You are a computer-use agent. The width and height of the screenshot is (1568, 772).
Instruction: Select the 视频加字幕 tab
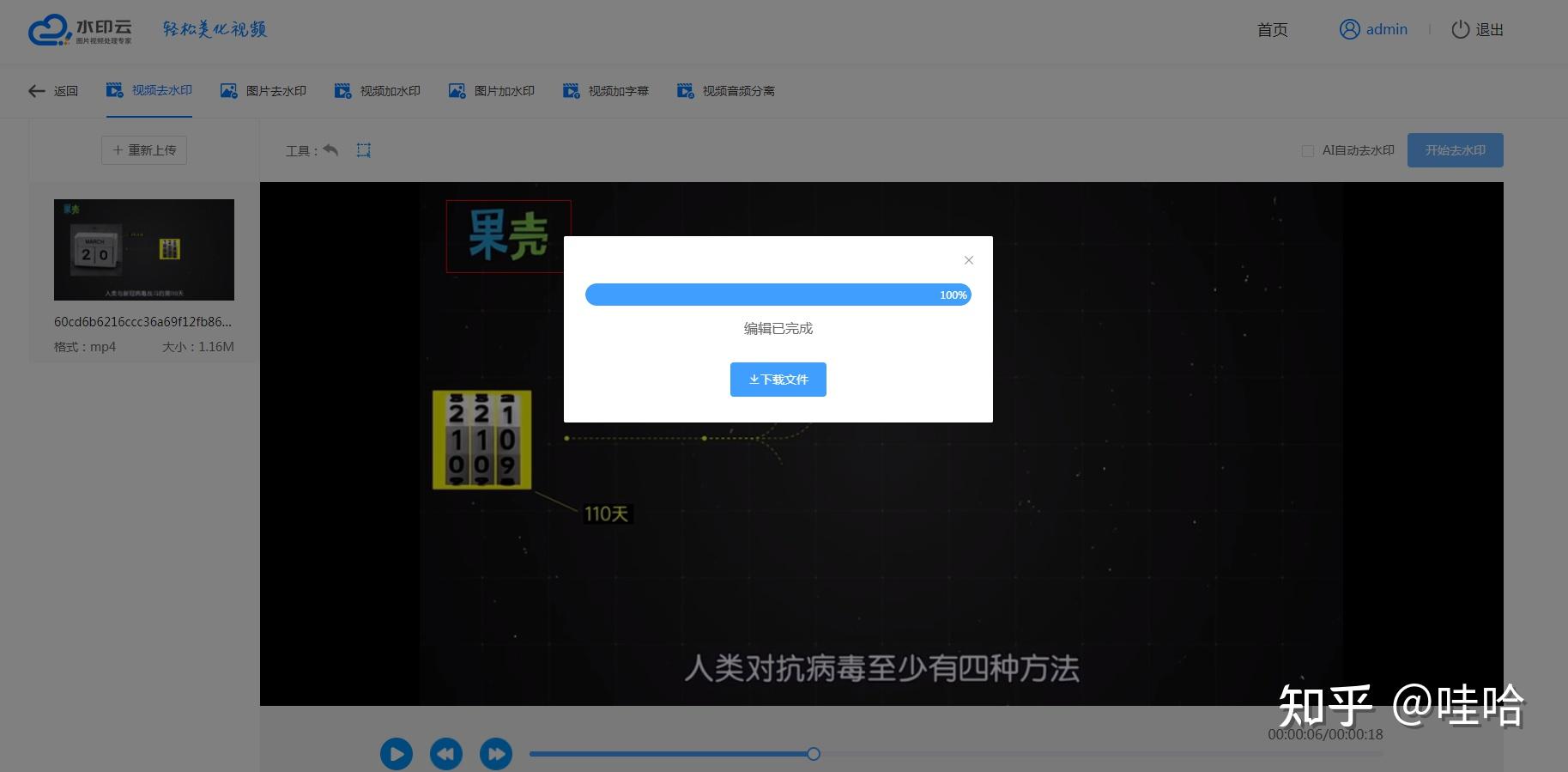point(606,91)
